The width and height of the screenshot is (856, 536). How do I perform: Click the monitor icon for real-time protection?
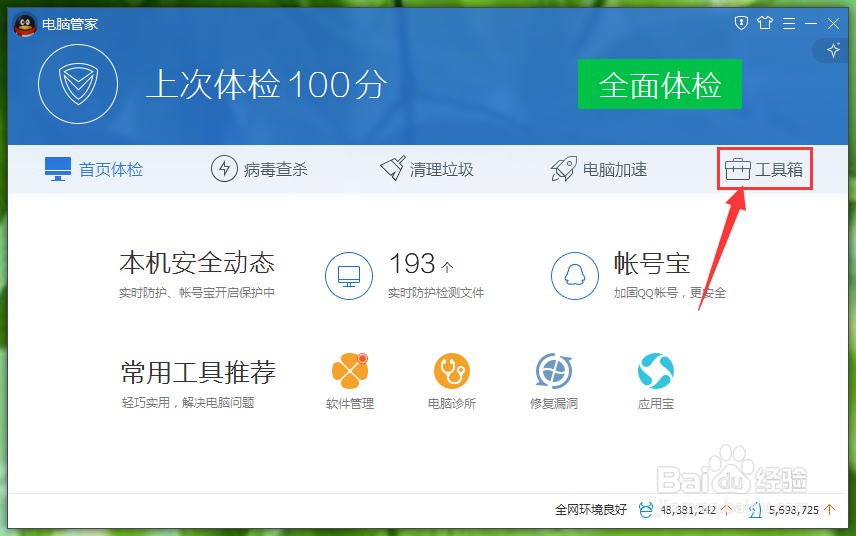point(349,276)
